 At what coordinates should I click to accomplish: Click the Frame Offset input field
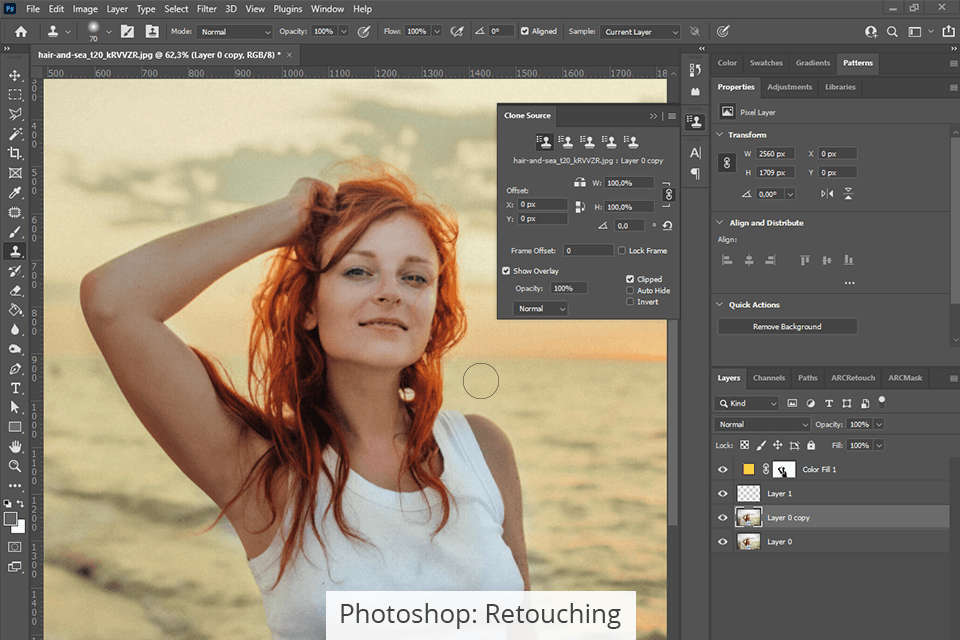click(588, 251)
